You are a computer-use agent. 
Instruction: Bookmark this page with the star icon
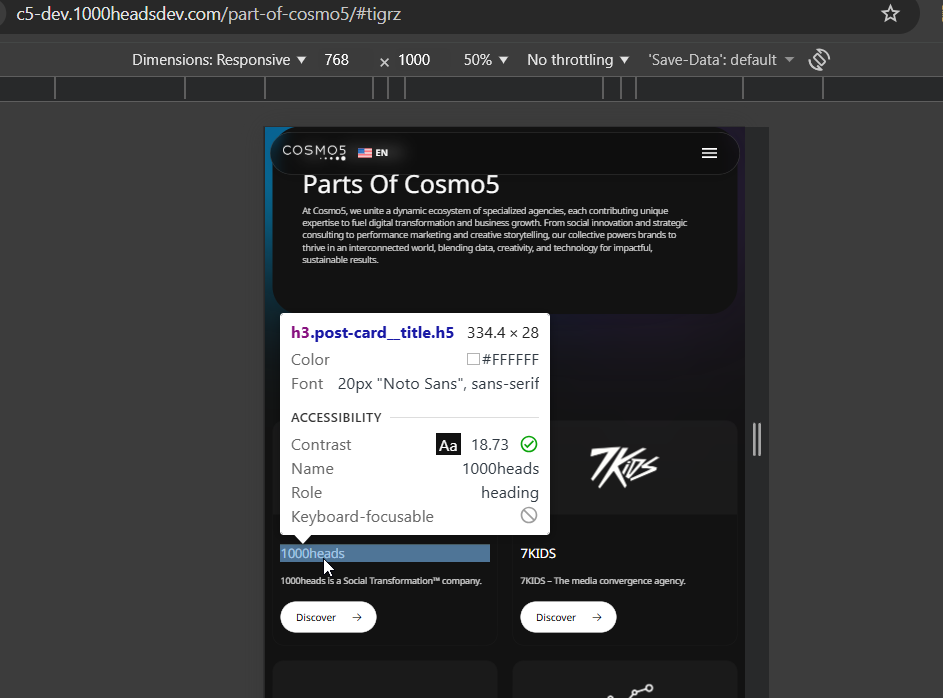tap(890, 13)
